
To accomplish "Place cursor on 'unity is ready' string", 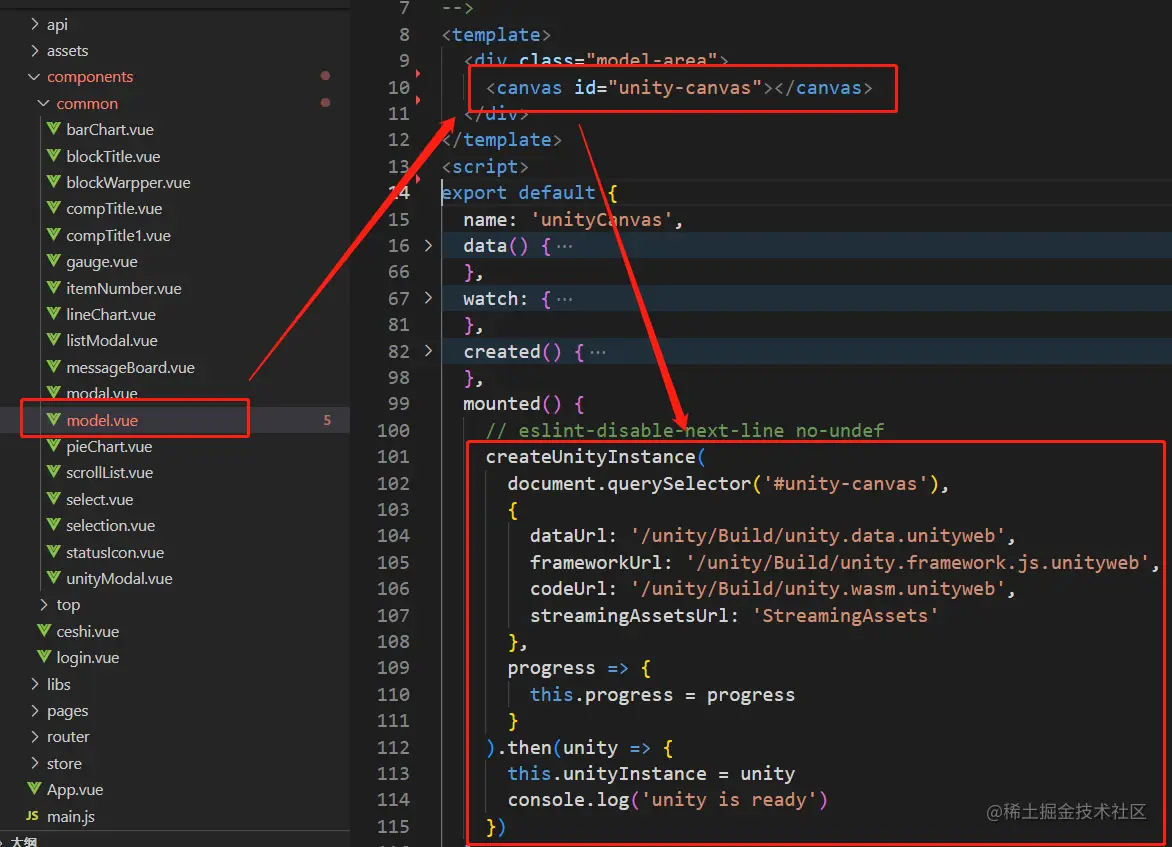I will coord(729,800).
